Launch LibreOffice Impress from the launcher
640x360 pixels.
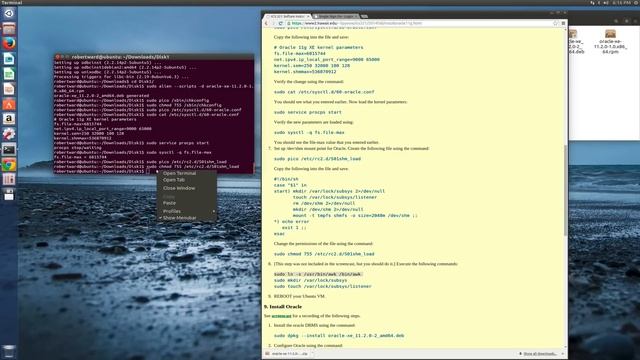pos(9,89)
